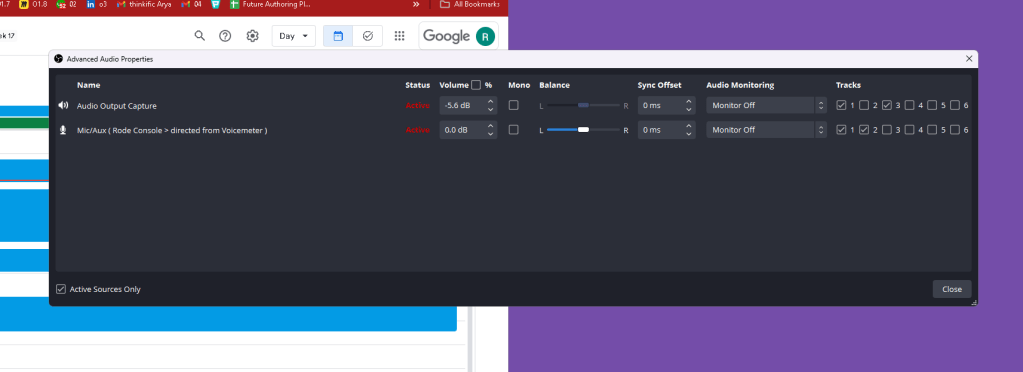
Task: Decrease volume dB for Mic/Aux
Action: (x=490, y=134)
